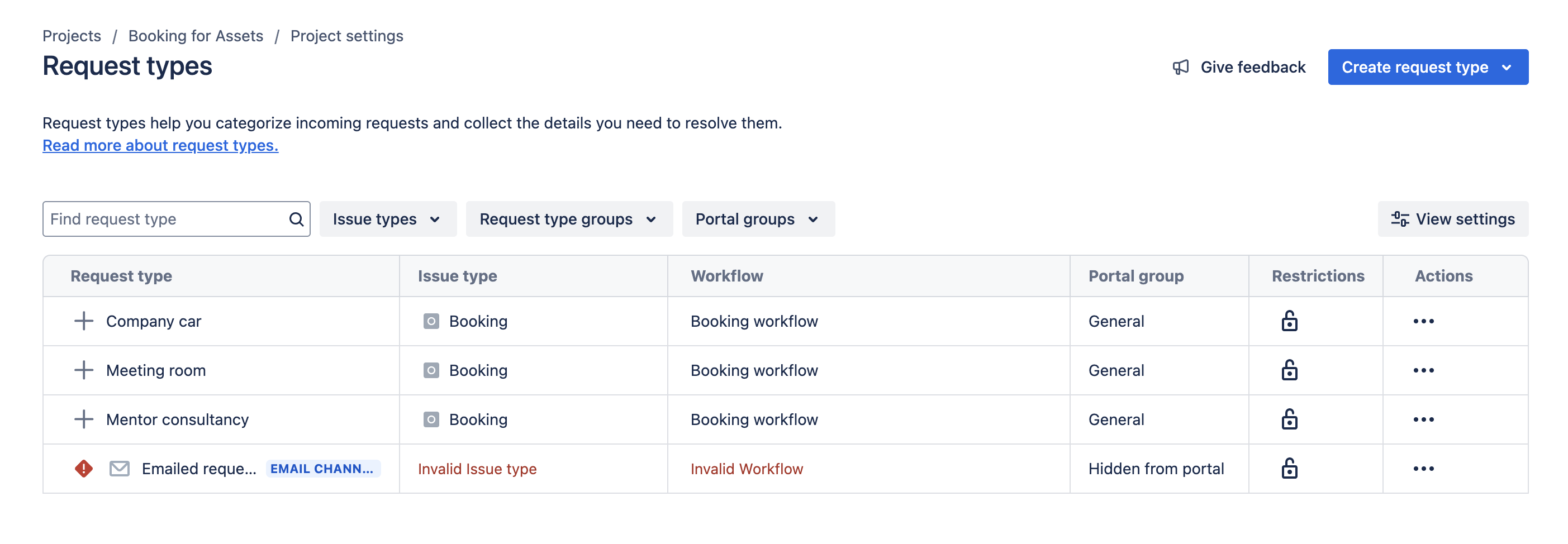The width and height of the screenshot is (1568, 544).
Task: Click the Booking issue type icon in Mentor consultancy row
Action: click(431, 420)
